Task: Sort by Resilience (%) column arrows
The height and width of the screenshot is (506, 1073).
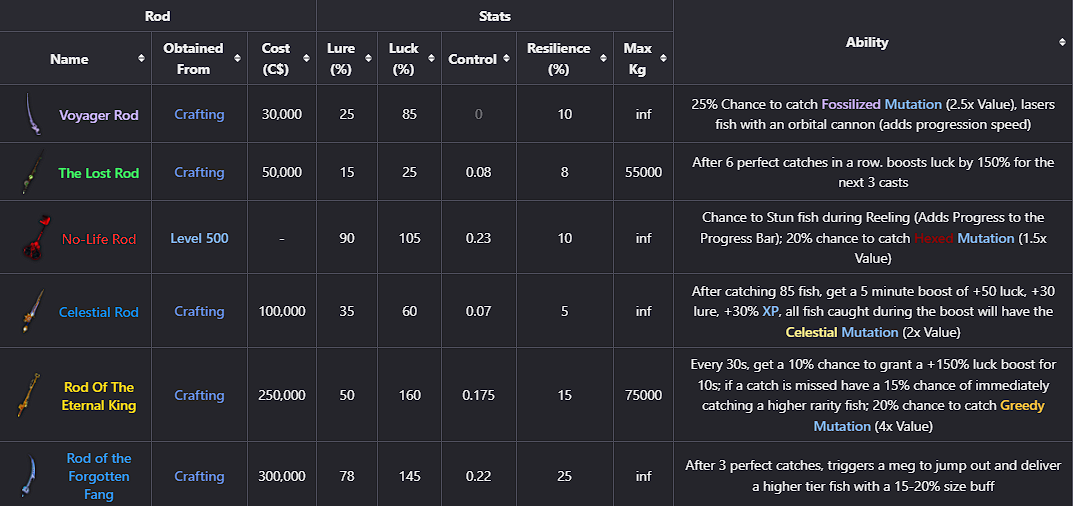Action: [604, 59]
